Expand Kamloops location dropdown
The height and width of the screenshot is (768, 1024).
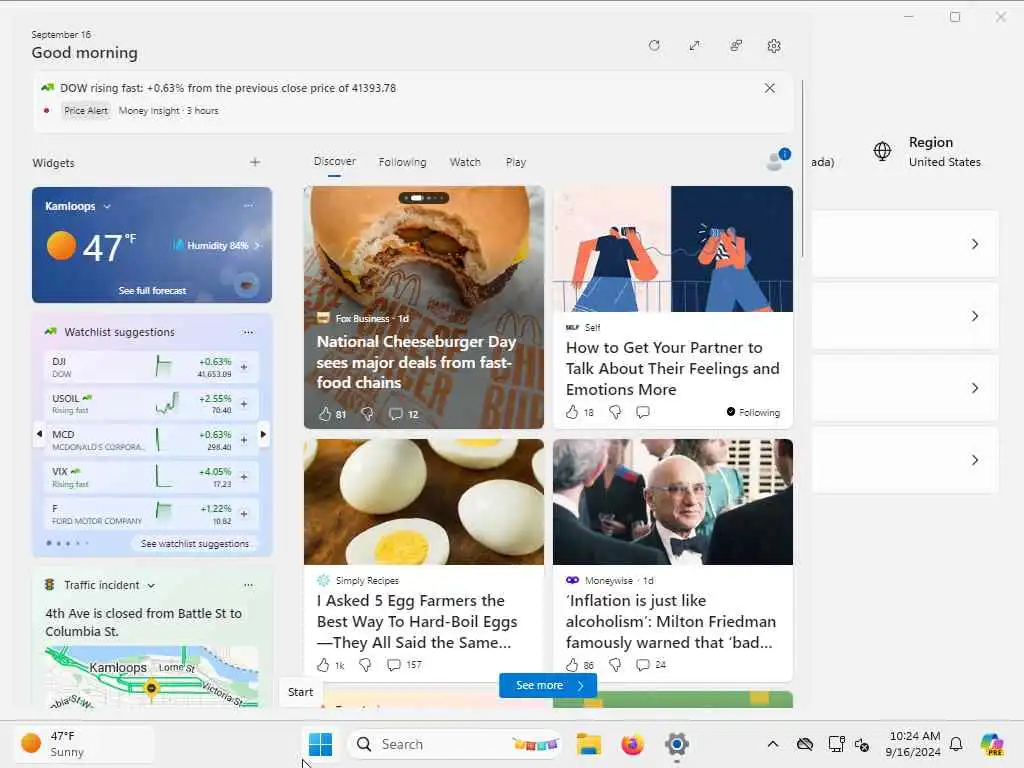point(107,206)
